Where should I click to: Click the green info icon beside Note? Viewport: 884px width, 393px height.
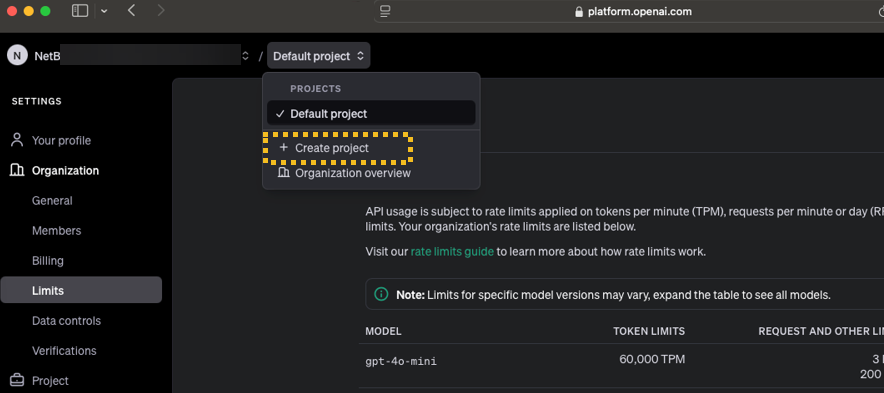(382, 294)
